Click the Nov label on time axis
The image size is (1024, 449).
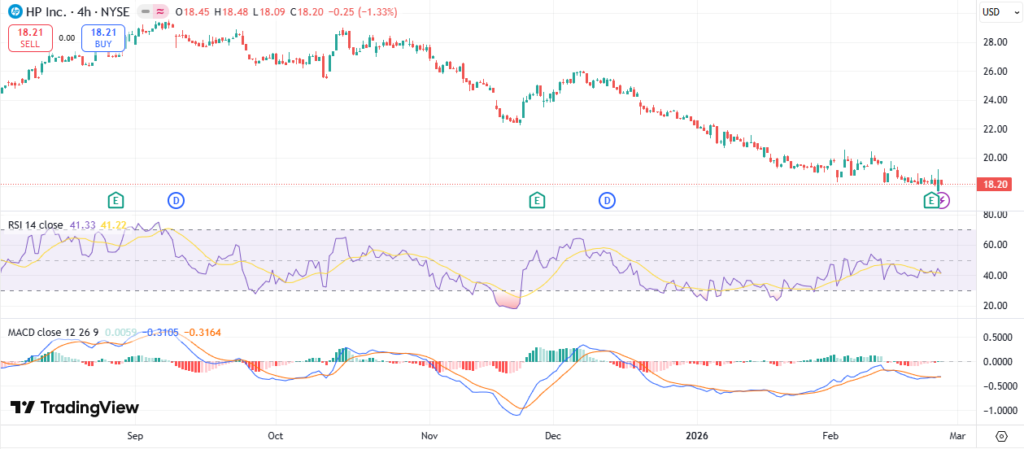(429, 435)
